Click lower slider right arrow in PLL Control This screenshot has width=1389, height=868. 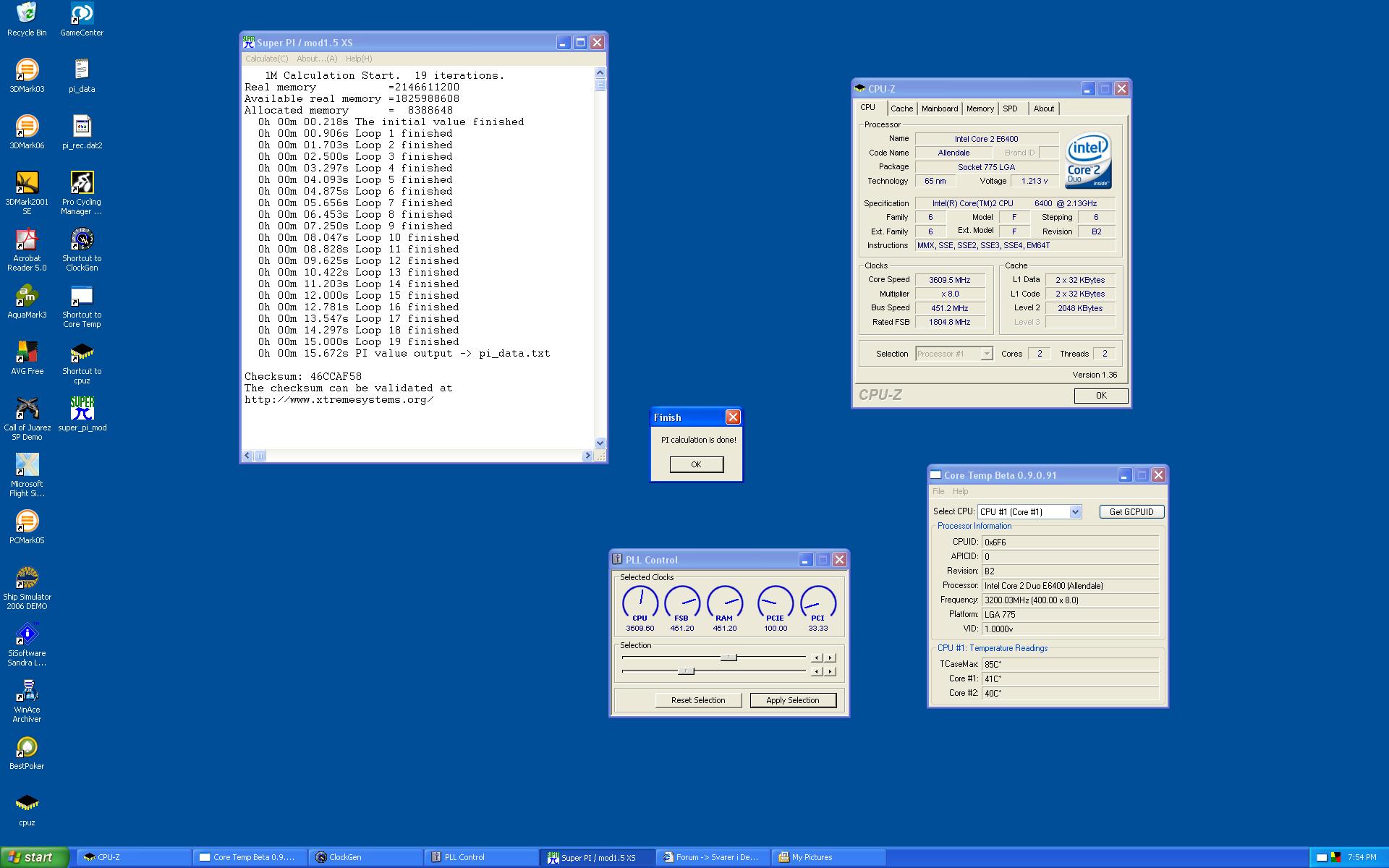coord(831,671)
